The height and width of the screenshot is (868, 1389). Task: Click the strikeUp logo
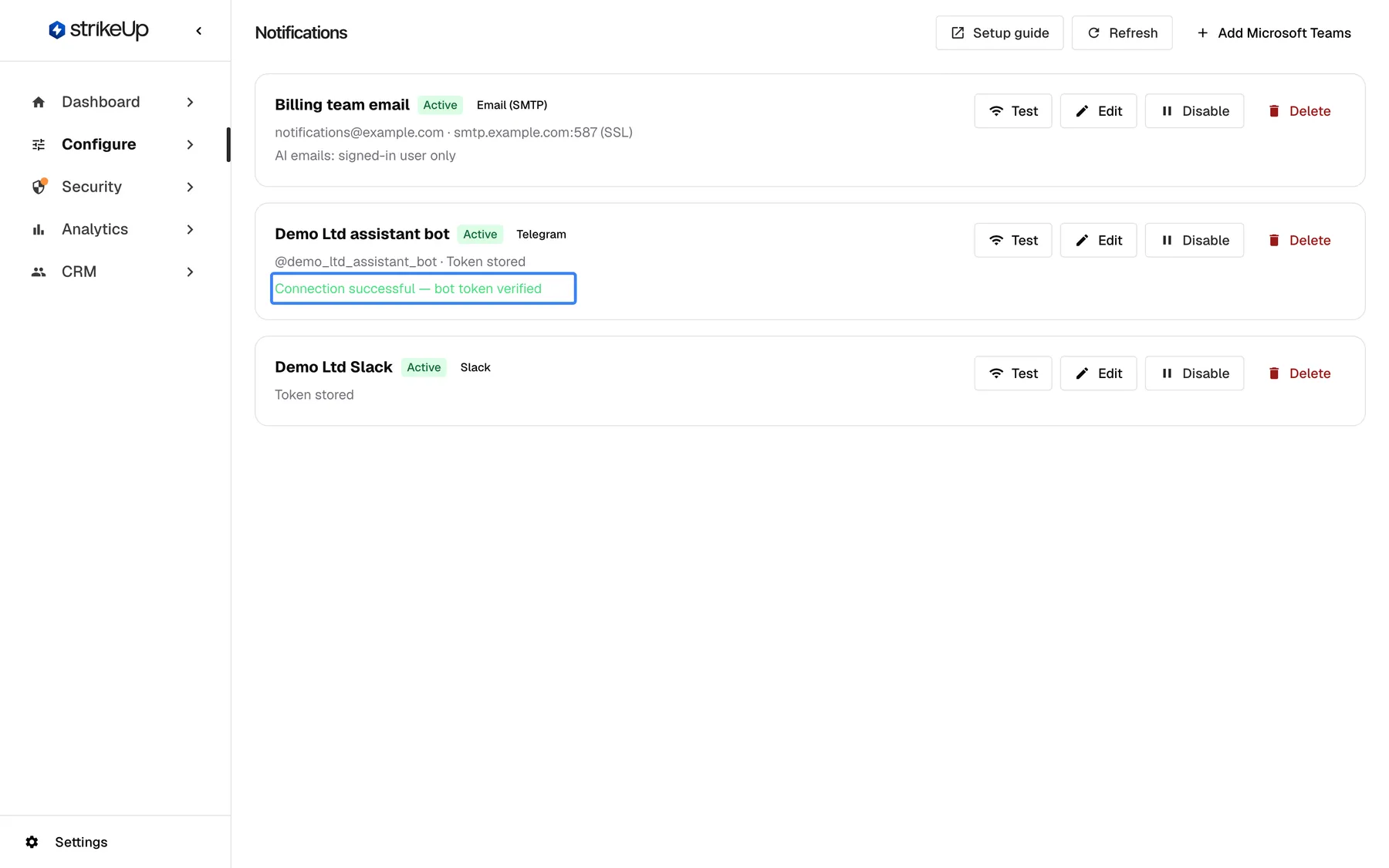[x=98, y=30]
